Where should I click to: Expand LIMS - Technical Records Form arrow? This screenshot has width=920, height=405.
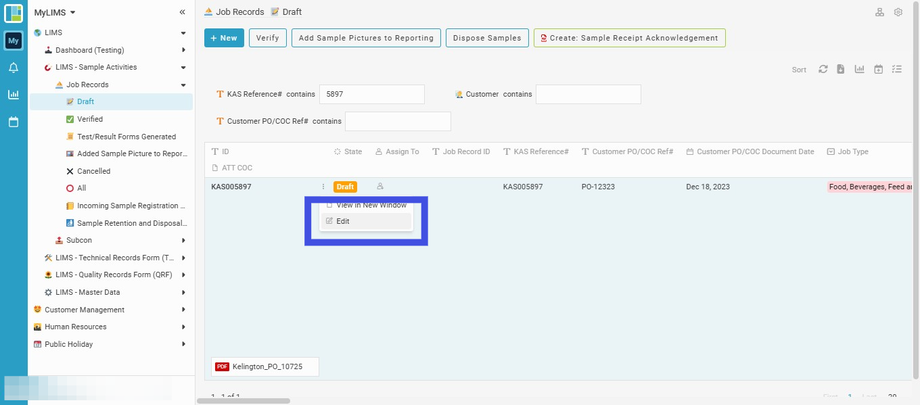tap(183, 258)
